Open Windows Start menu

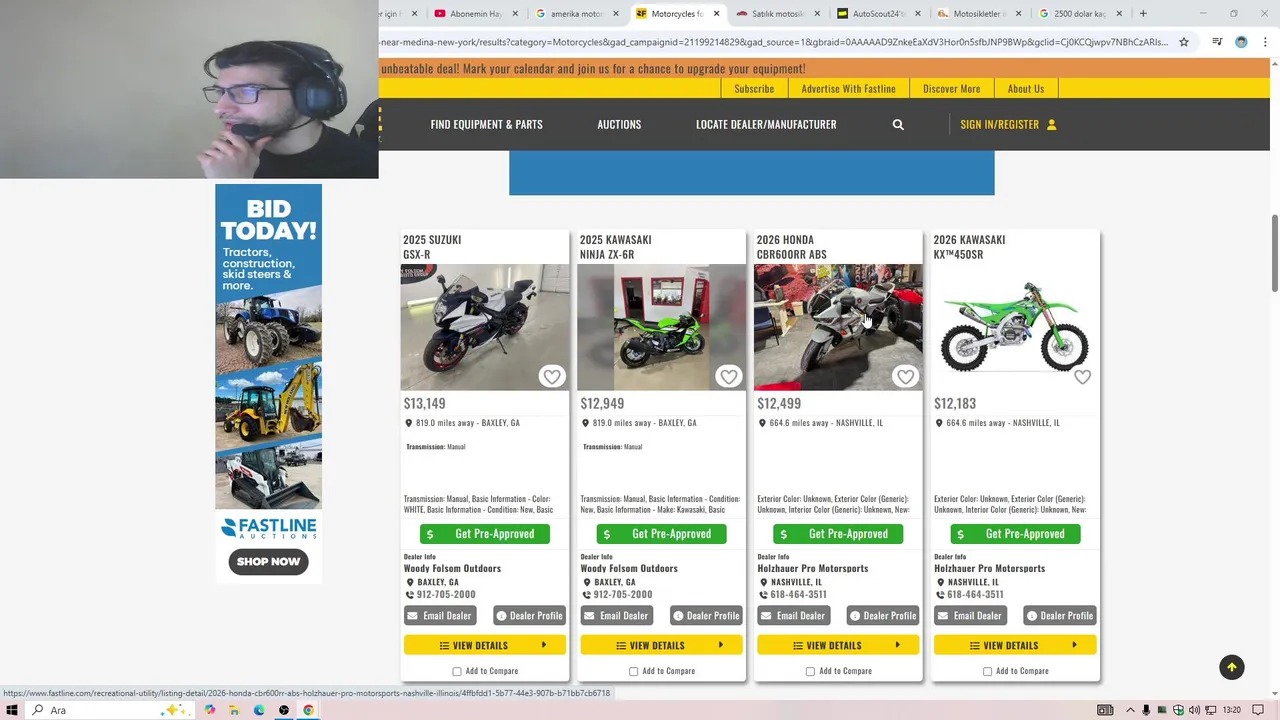click(x=12, y=710)
